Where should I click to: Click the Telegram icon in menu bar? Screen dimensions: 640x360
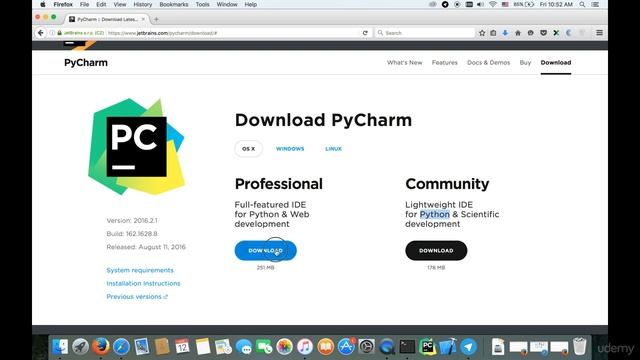(x=445, y=4)
